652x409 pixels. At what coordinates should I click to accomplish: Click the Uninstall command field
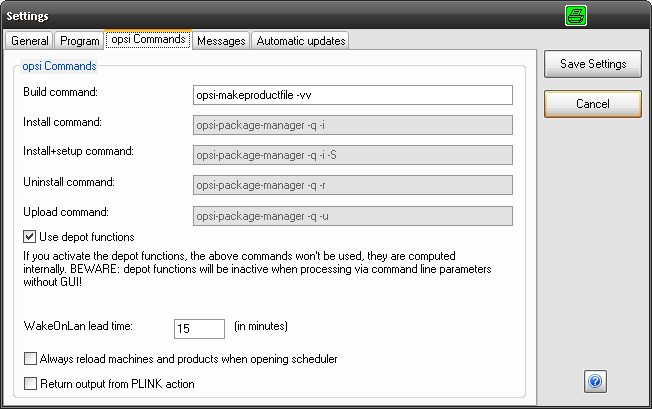(x=353, y=185)
